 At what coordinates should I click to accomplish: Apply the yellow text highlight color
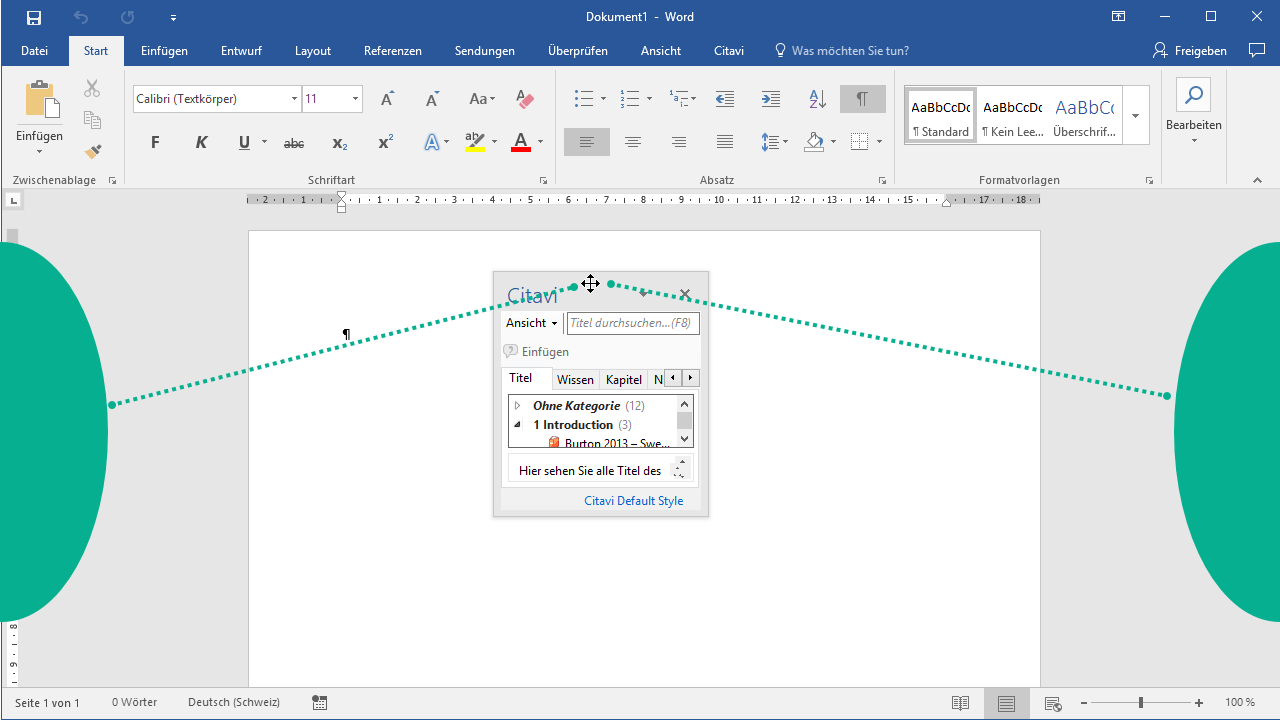[474, 143]
